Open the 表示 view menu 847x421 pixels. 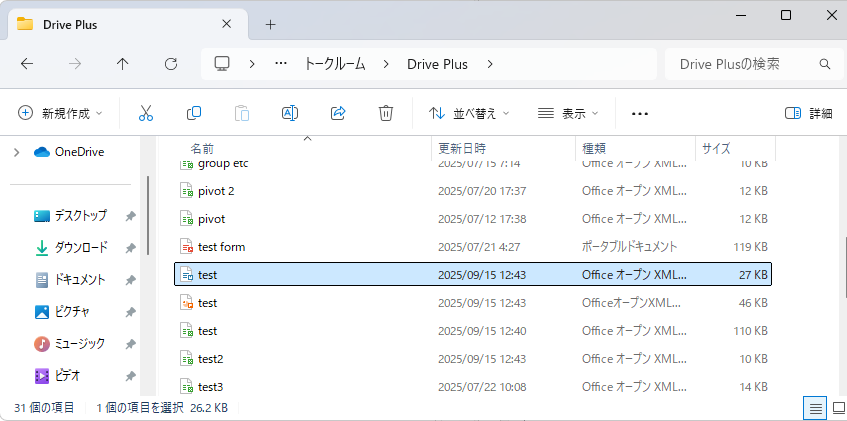coord(568,113)
